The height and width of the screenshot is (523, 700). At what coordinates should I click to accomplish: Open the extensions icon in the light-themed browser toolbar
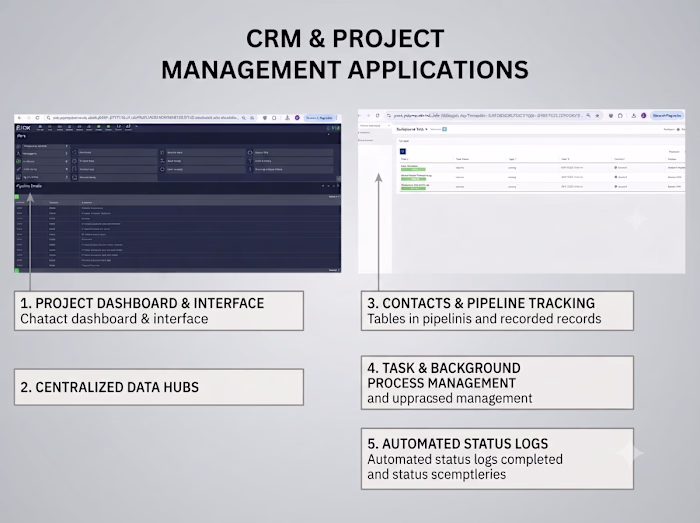[x=620, y=116]
